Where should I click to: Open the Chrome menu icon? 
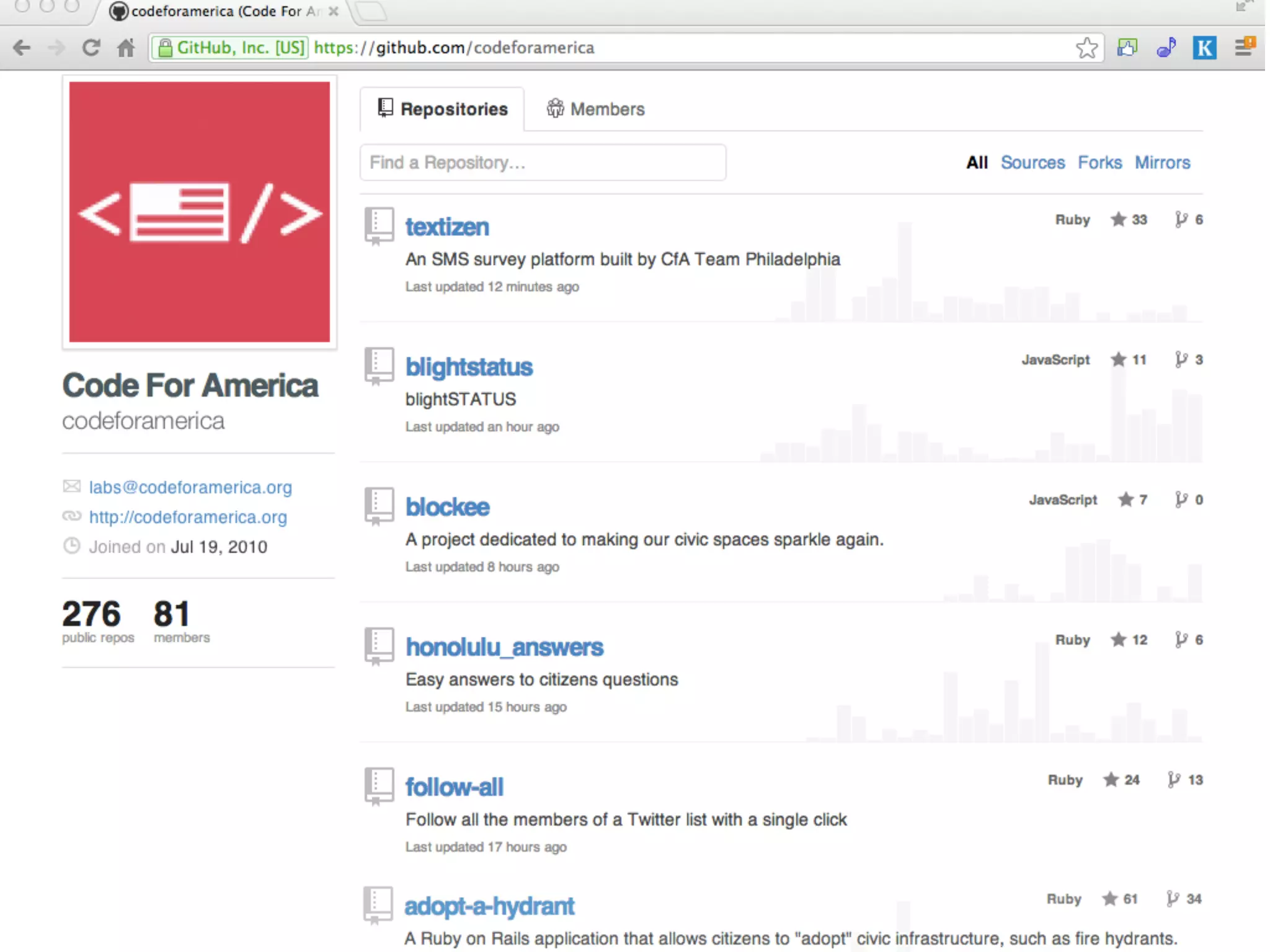point(1243,46)
